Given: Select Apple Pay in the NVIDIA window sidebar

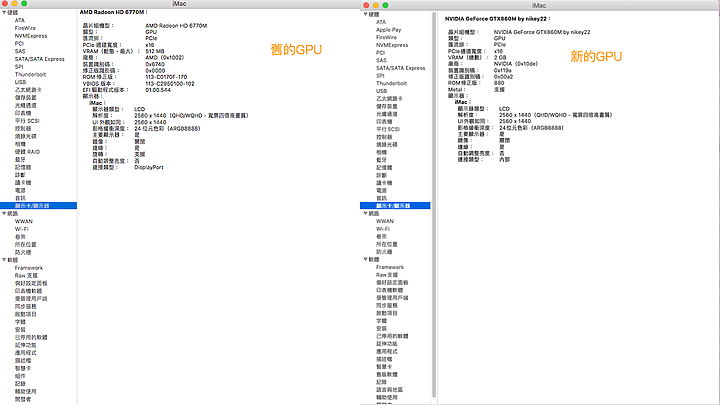Looking at the screenshot, I should pos(388,30).
